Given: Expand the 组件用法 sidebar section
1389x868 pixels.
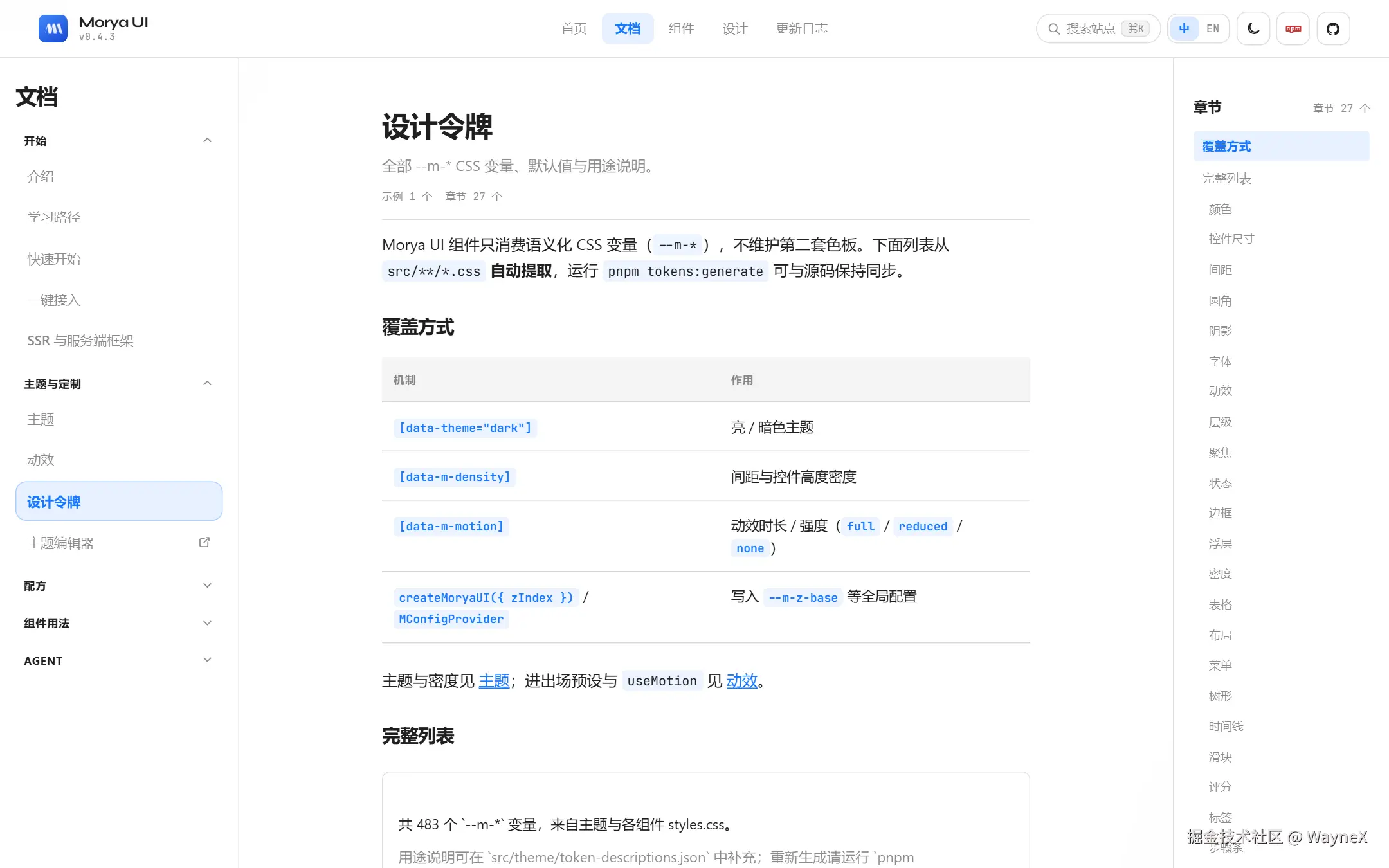Looking at the screenshot, I should coord(118,623).
